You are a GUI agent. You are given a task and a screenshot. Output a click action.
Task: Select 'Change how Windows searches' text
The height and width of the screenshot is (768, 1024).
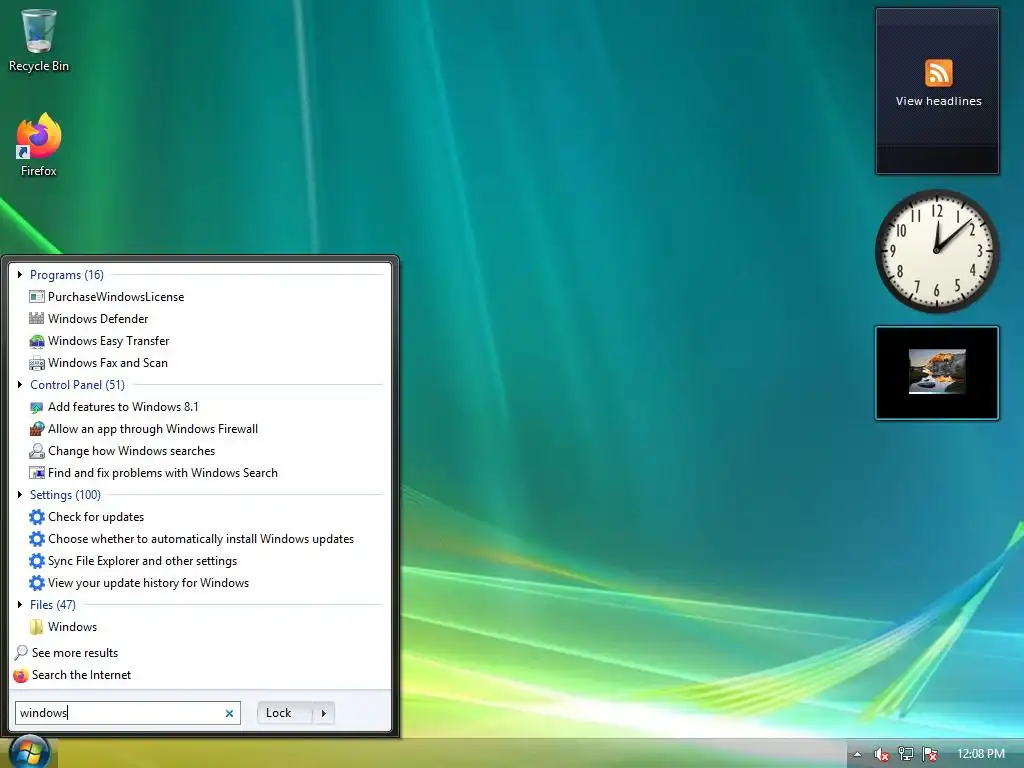131,451
